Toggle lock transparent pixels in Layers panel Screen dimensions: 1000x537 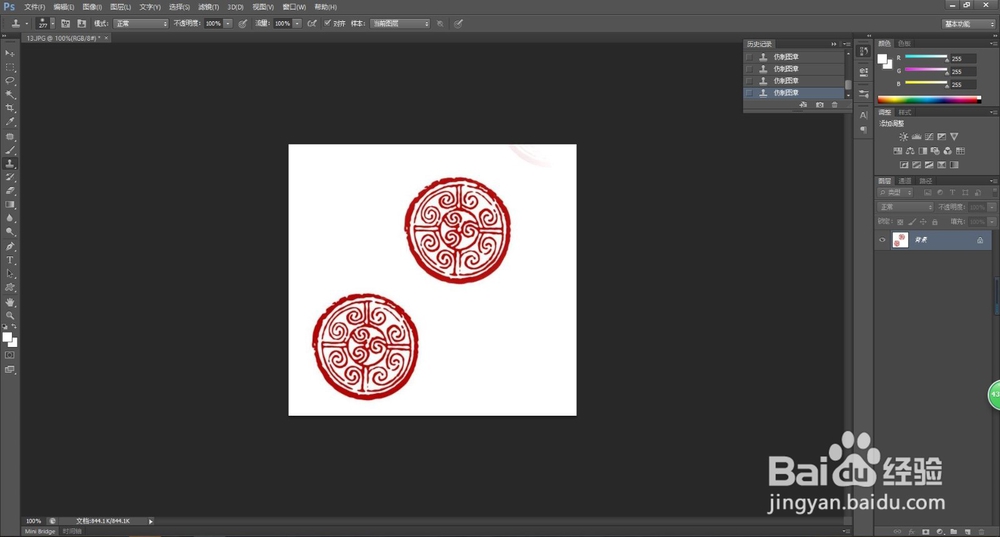tap(900, 222)
